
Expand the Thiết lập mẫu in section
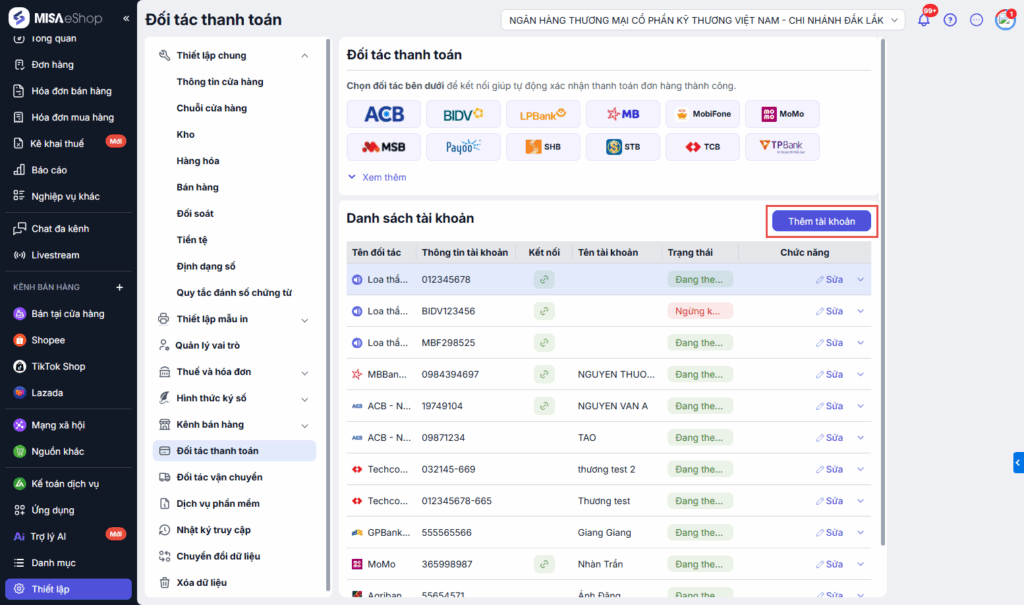304,319
